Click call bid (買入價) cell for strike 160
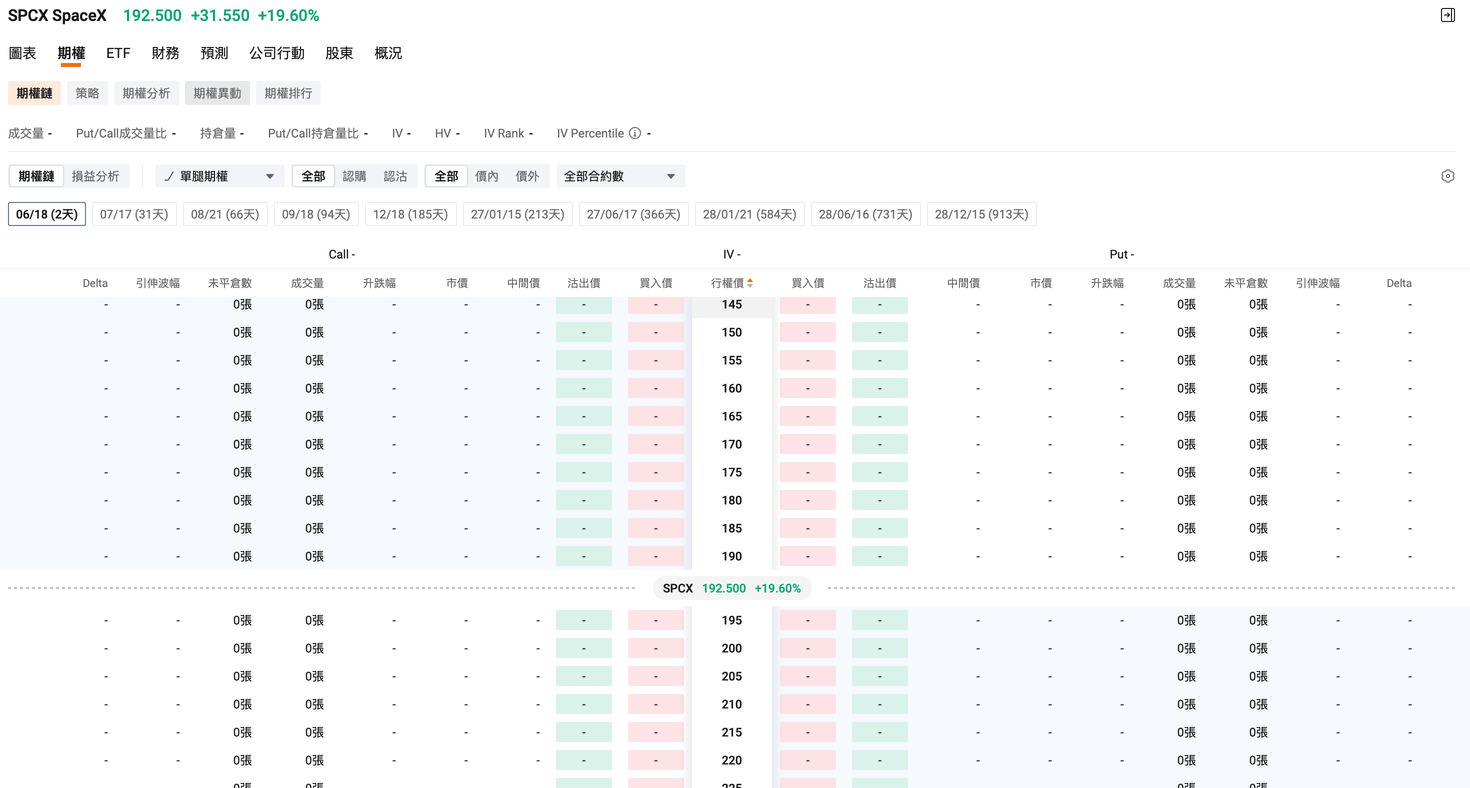The height and width of the screenshot is (788, 1470). tap(656, 388)
